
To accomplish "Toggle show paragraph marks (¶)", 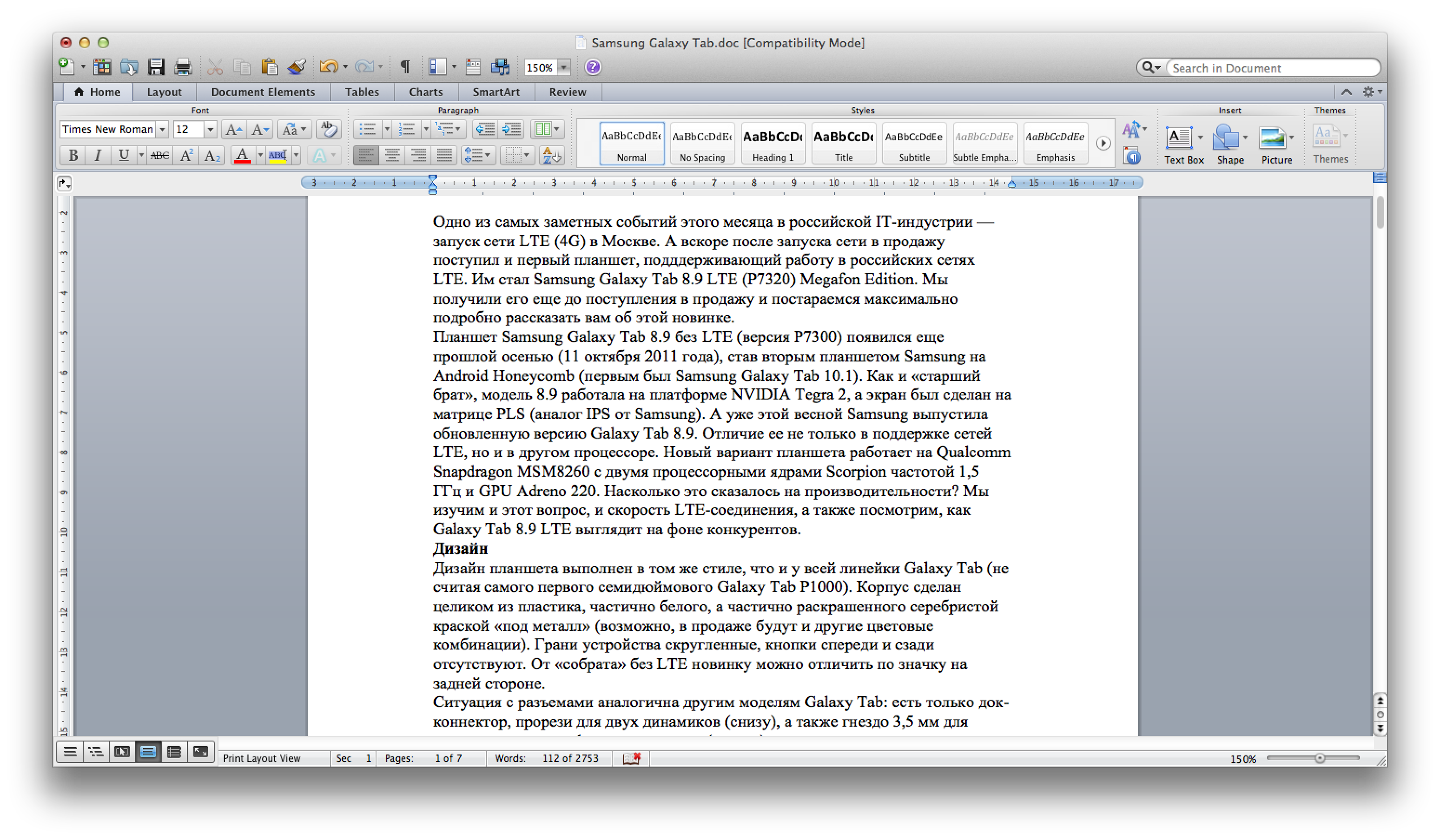I will click(404, 67).
